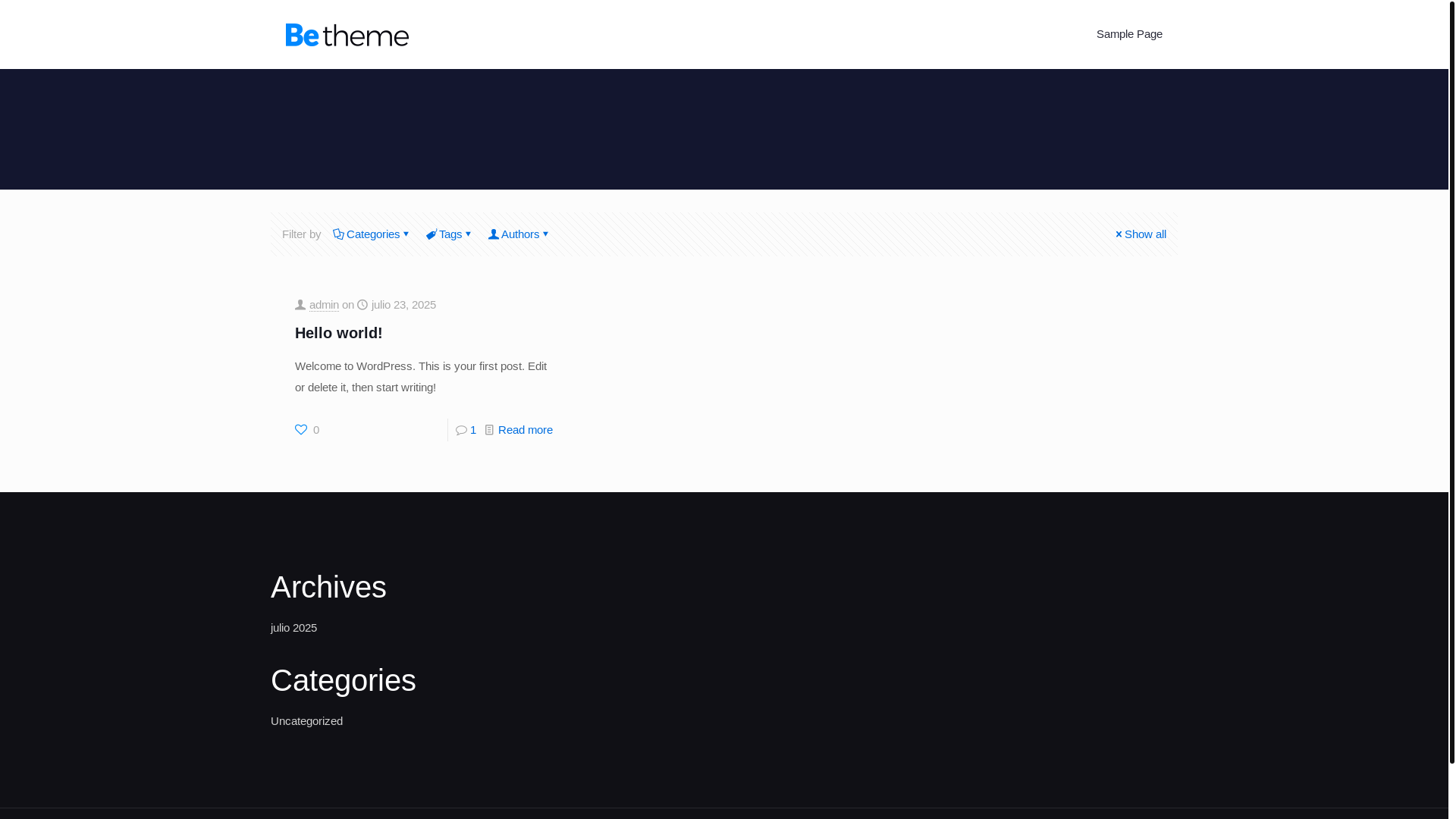Click the post date julio 23, 2025
The image size is (1456, 819).
coord(403,305)
